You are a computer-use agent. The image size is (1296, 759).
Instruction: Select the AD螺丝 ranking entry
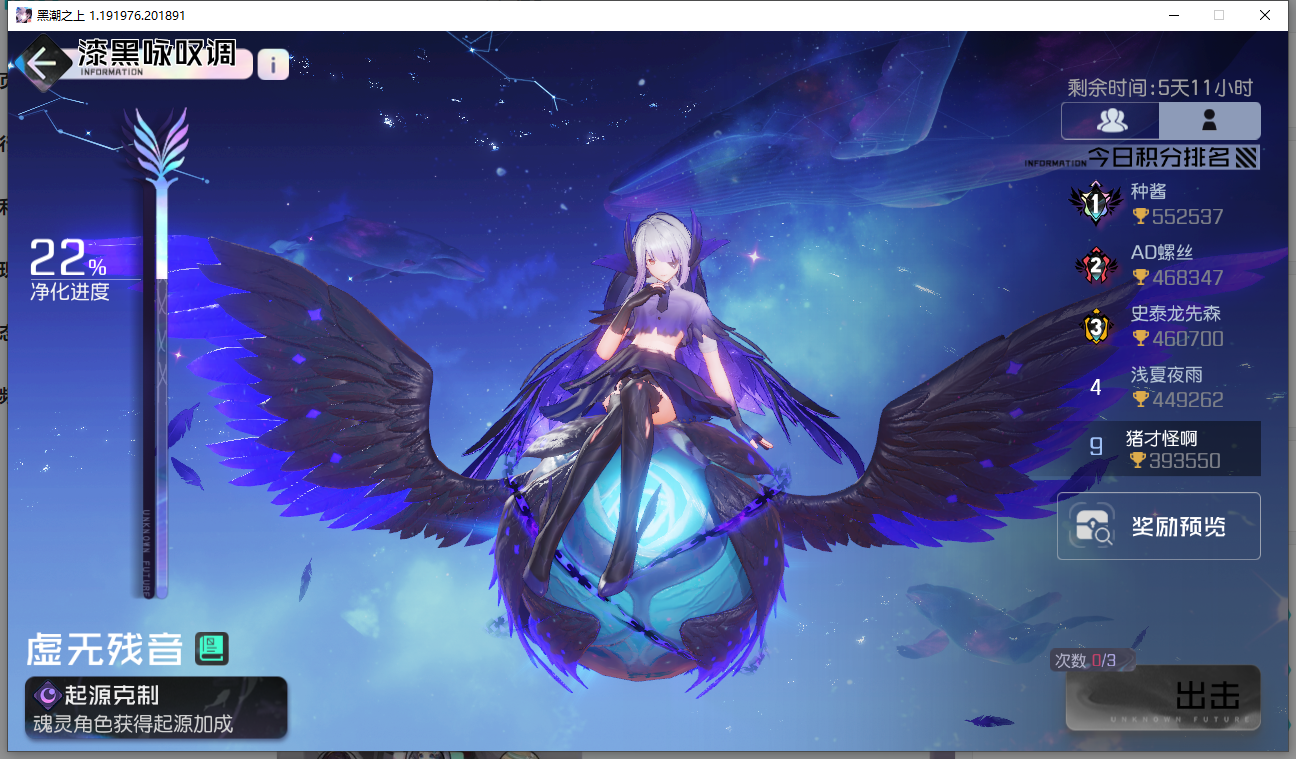(1160, 265)
